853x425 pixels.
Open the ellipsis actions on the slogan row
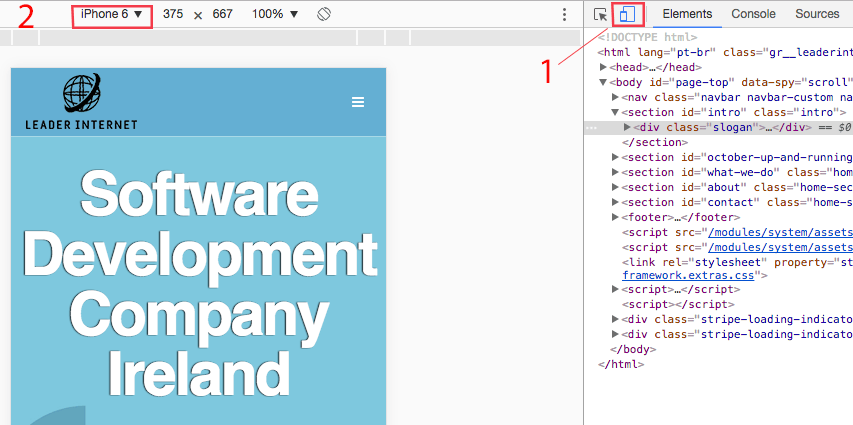(591, 128)
